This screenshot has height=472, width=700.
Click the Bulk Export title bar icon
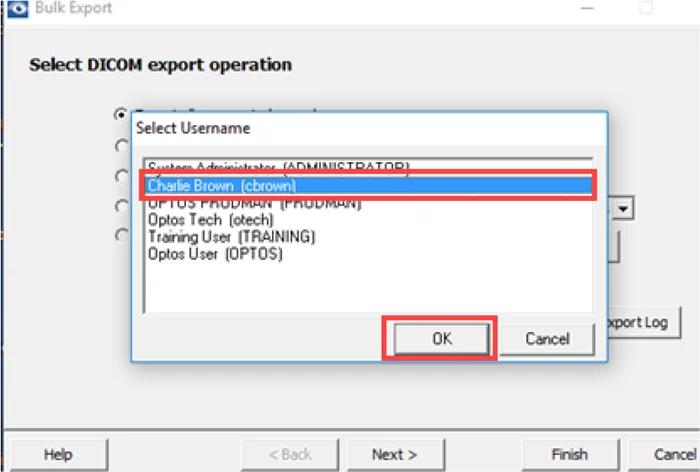pos(15,9)
